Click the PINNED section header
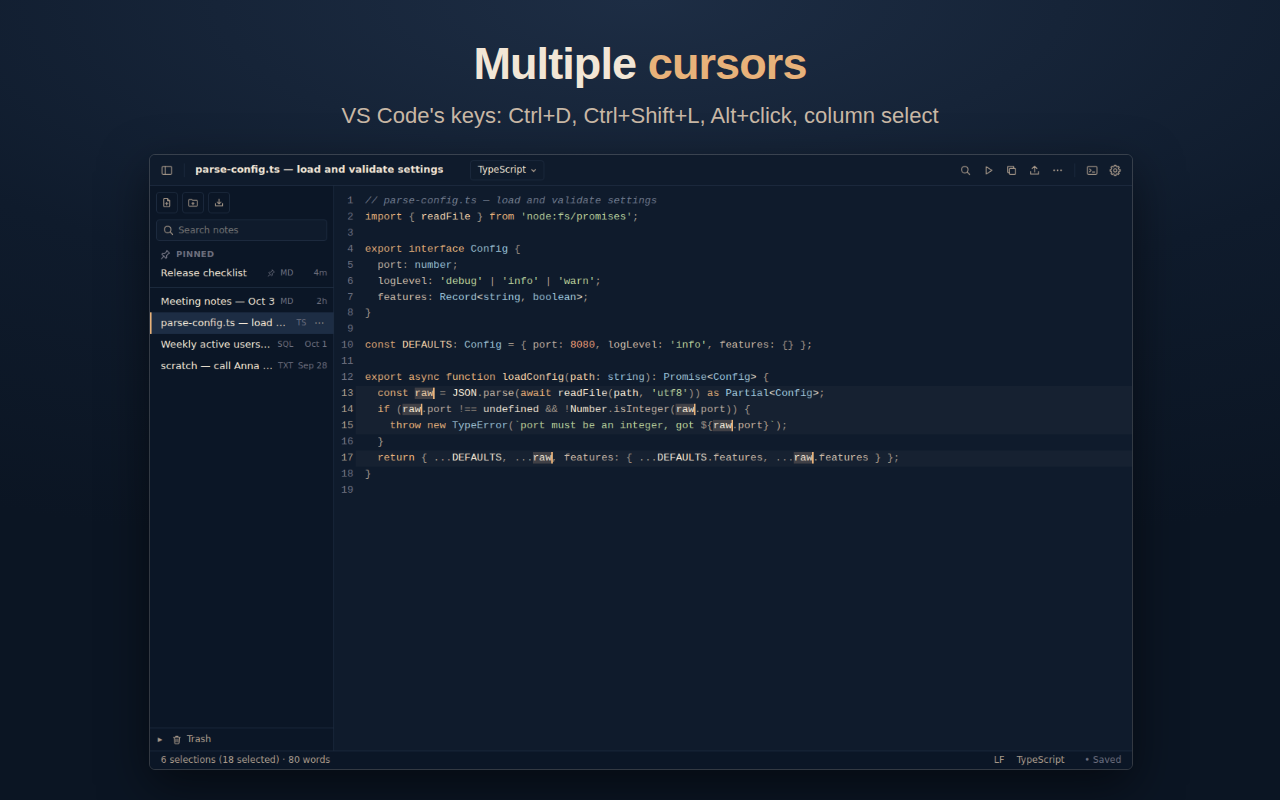The image size is (1280, 800). coord(195,254)
